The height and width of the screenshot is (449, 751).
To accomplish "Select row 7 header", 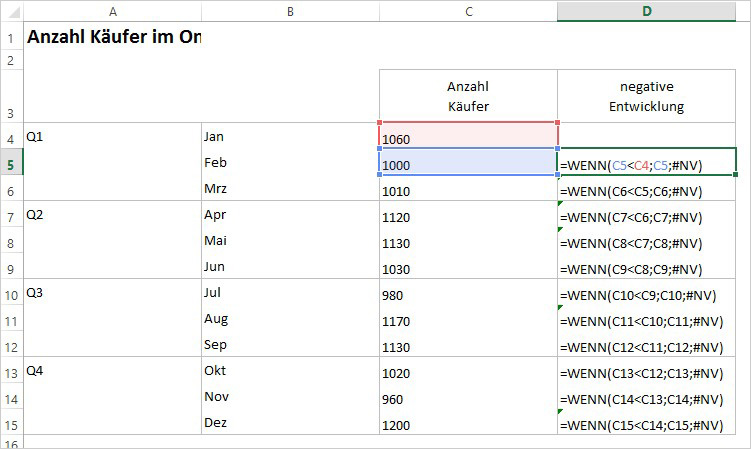I will [x=11, y=214].
